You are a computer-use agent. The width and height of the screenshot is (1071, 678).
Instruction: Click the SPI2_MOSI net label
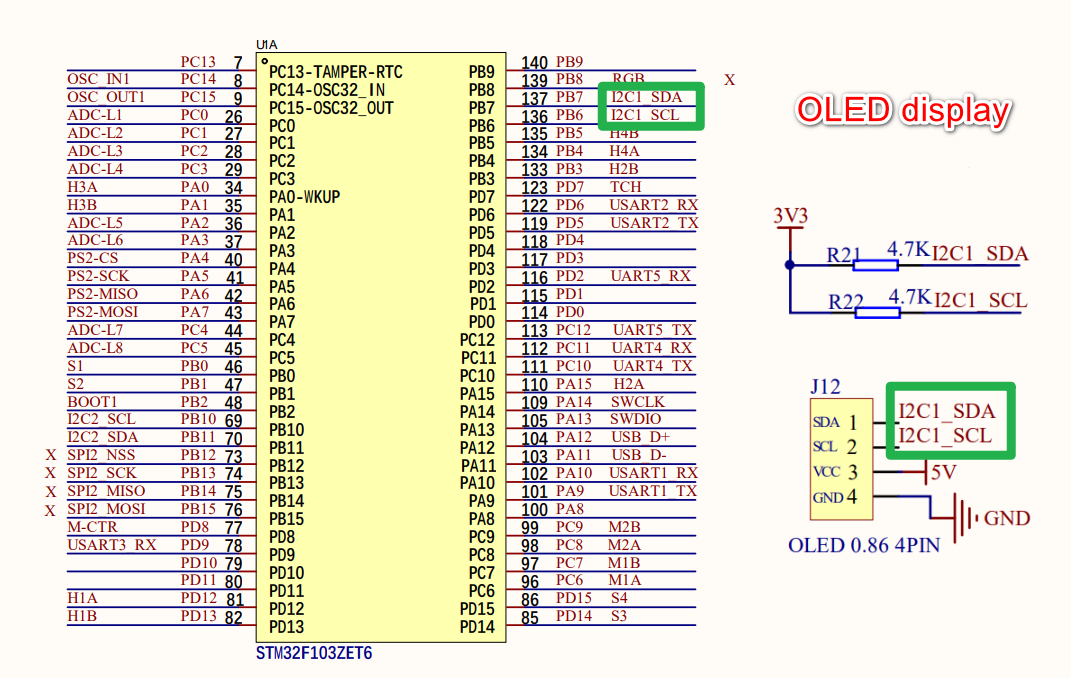106,509
